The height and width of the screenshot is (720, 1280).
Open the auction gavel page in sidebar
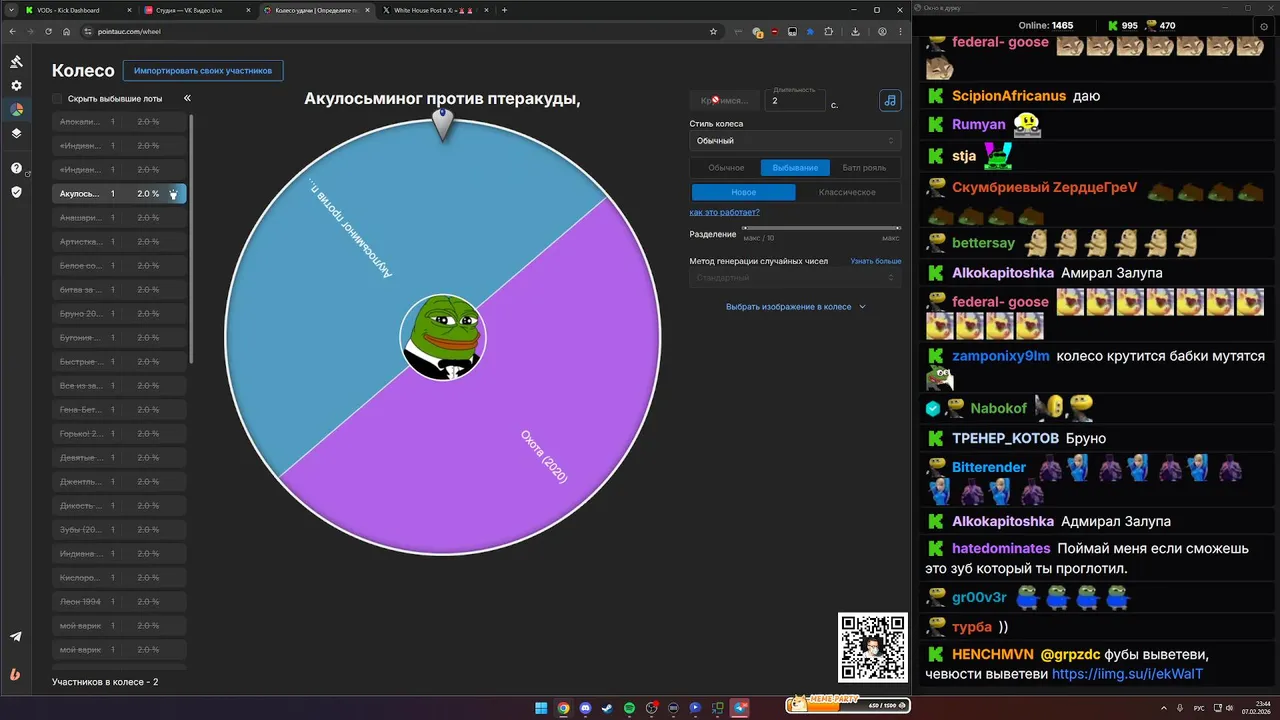pos(16,62)
